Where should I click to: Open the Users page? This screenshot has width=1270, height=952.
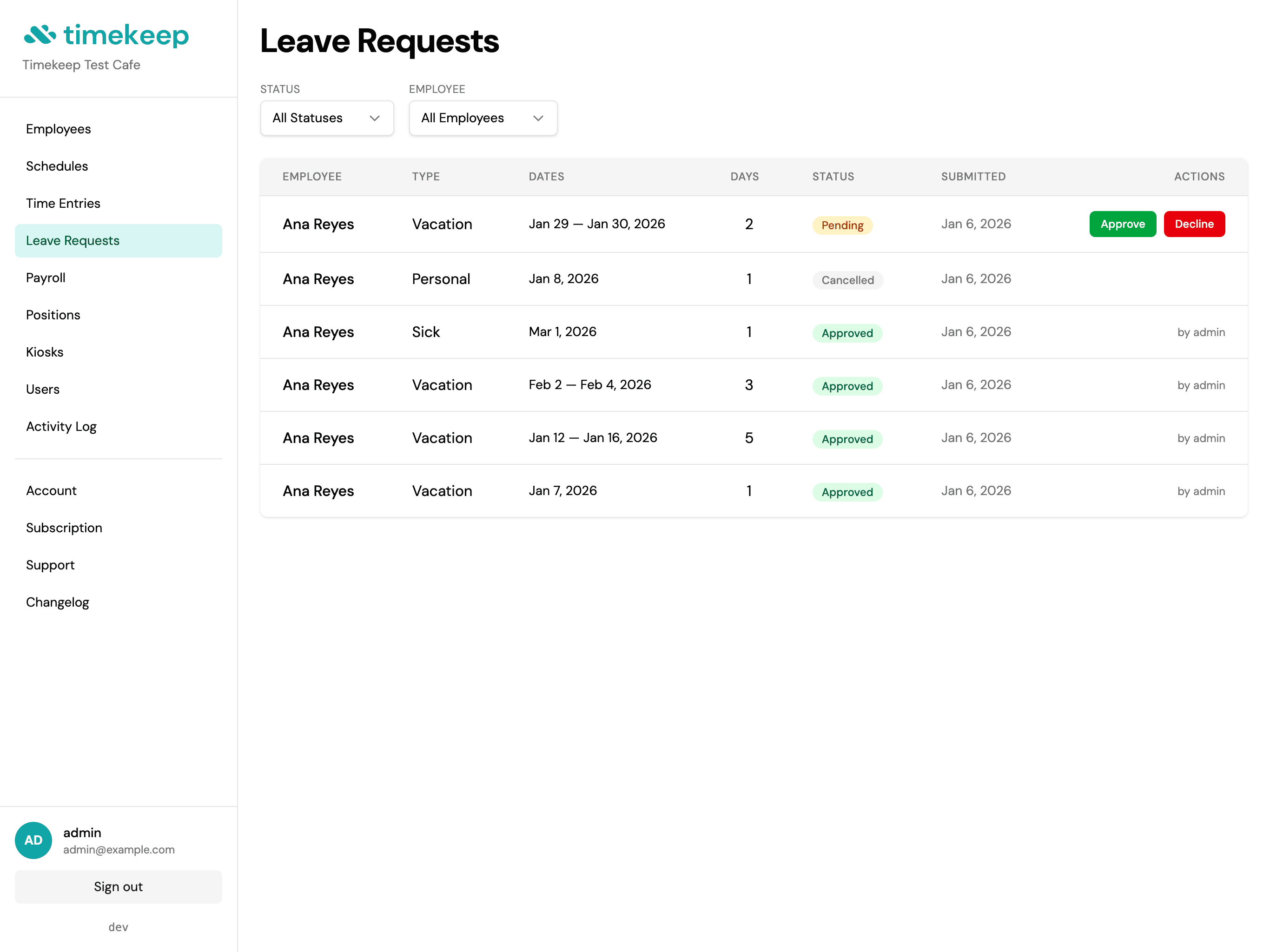coord(42,389)
